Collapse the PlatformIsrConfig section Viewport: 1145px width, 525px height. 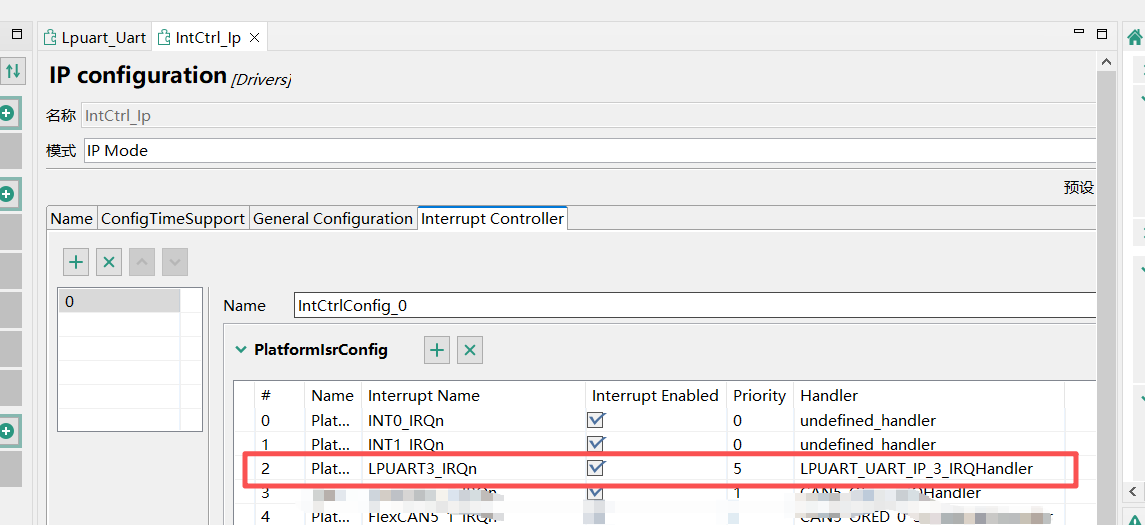pyautogui.click(x=240, y=350)
